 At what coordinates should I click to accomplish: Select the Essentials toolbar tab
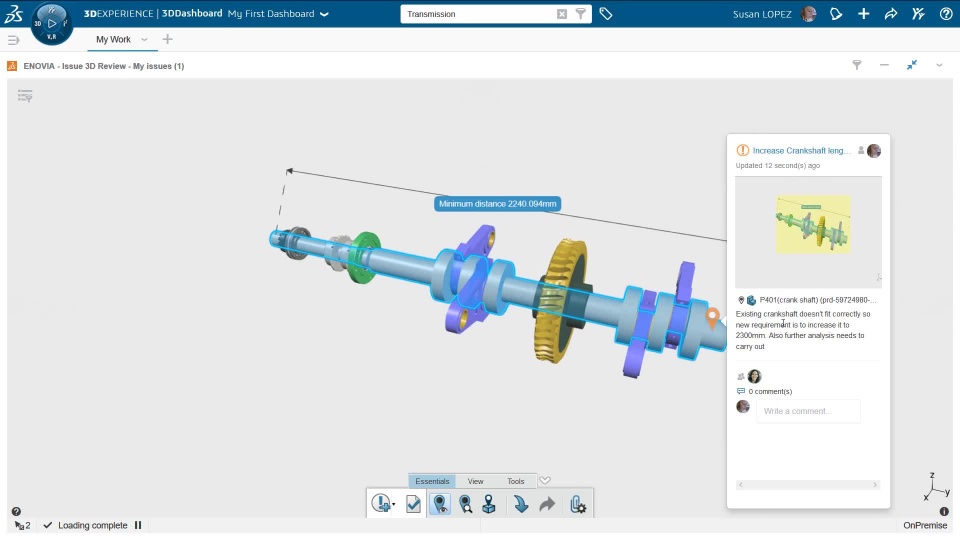click(x=432, y=481)
